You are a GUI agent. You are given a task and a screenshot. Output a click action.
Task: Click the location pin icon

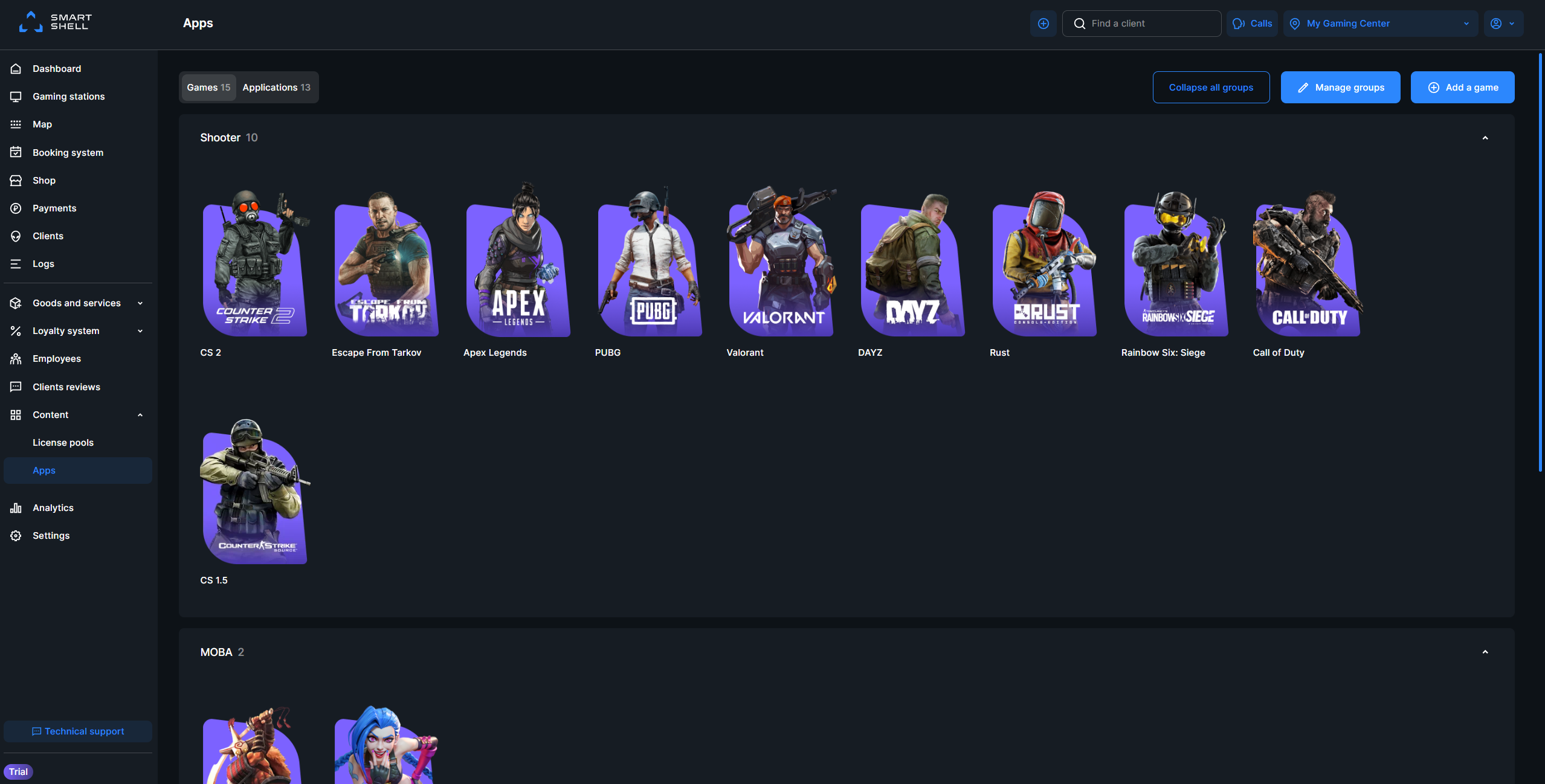tap(1295, 24)
